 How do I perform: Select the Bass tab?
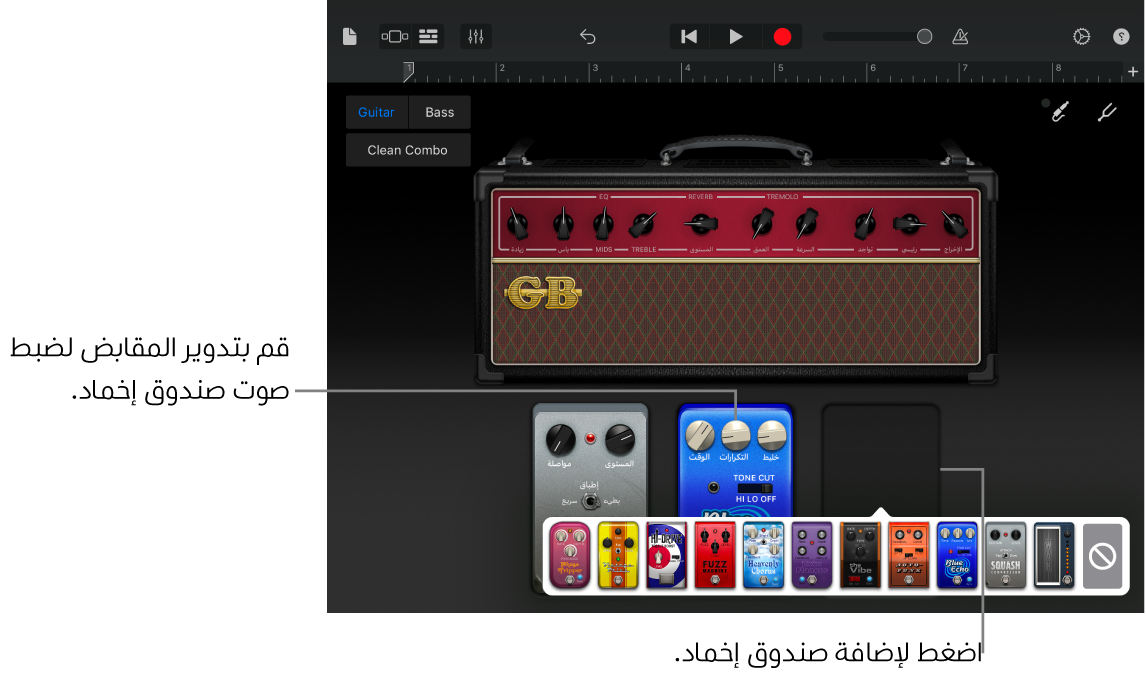click(x=439, y=113)
